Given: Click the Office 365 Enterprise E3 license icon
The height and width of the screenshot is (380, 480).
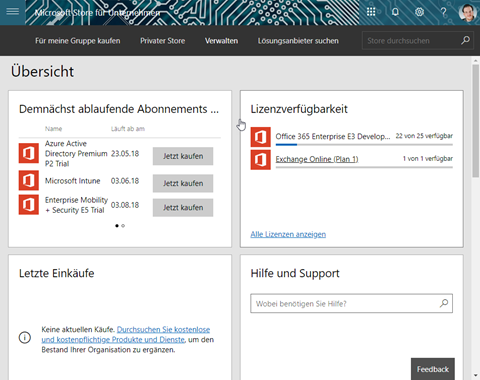Looking at the screenshot, I should [261, 137].
